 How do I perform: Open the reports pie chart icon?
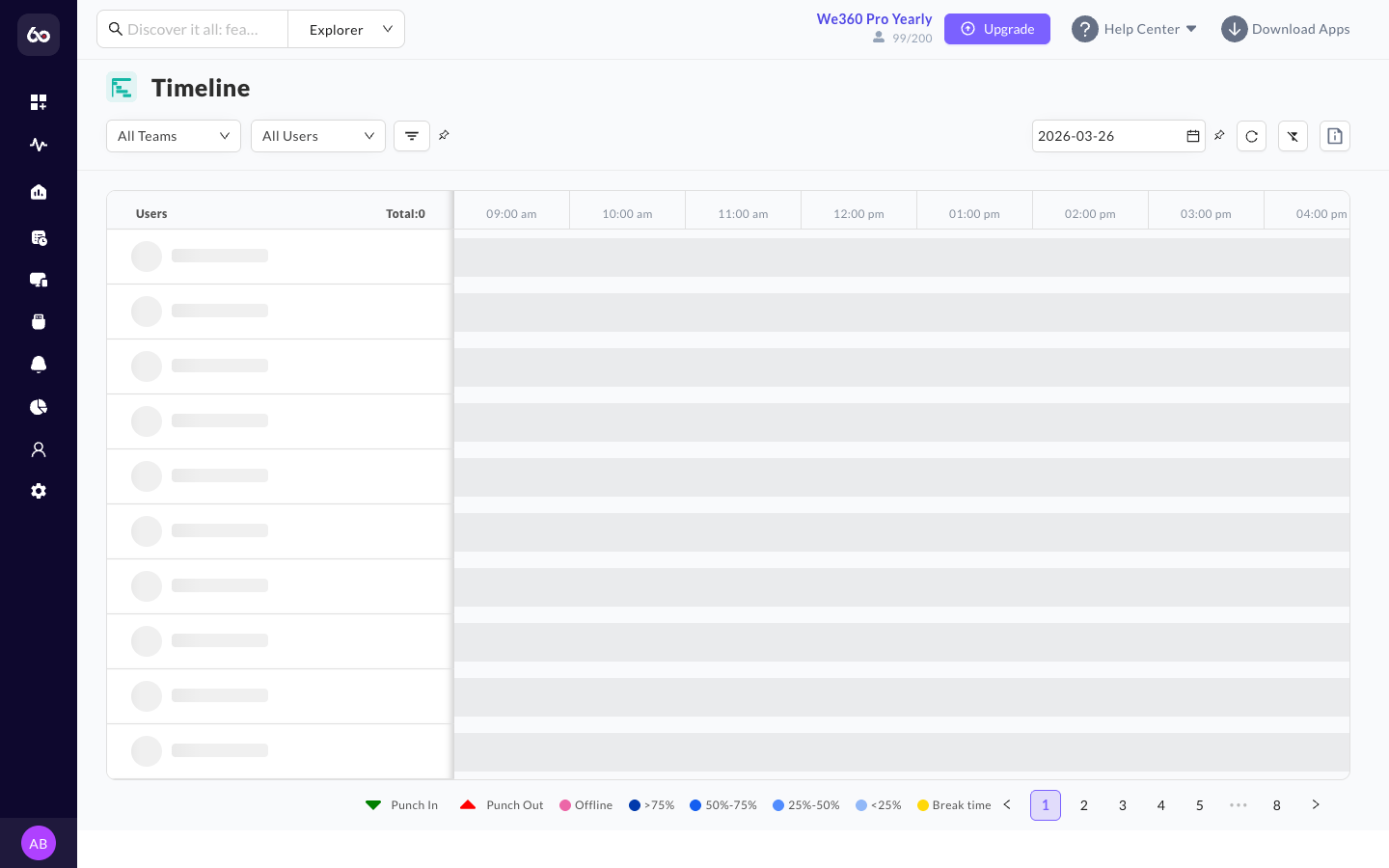[x=39, y=407]
